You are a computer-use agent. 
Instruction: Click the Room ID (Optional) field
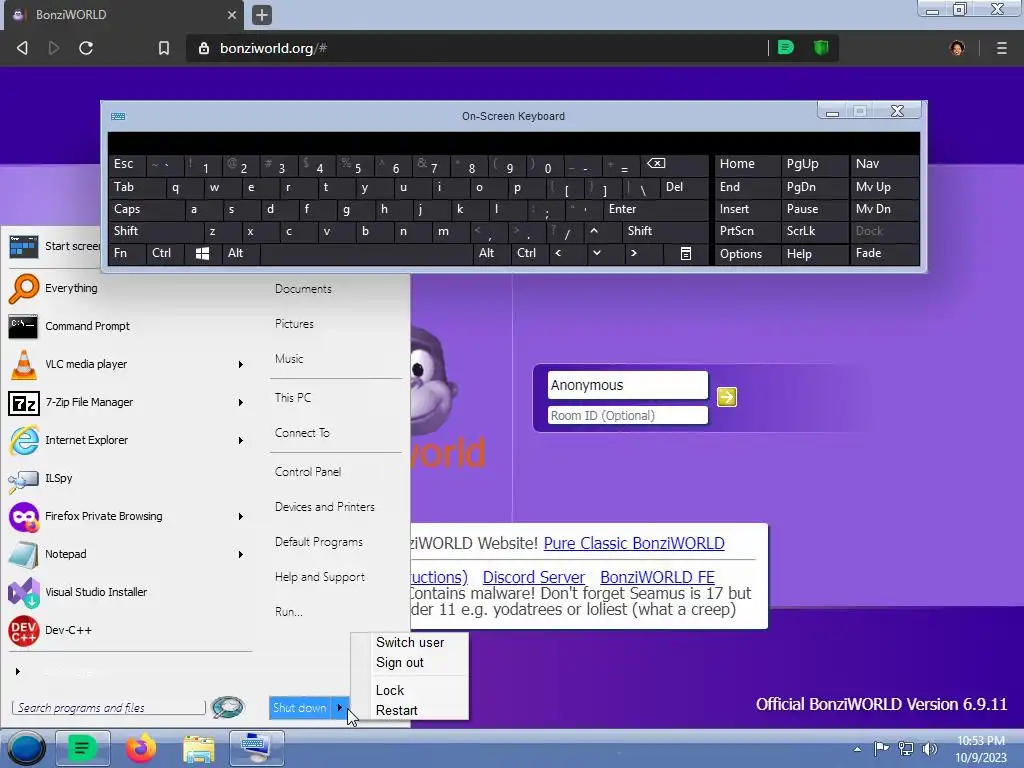coord(627,415)
